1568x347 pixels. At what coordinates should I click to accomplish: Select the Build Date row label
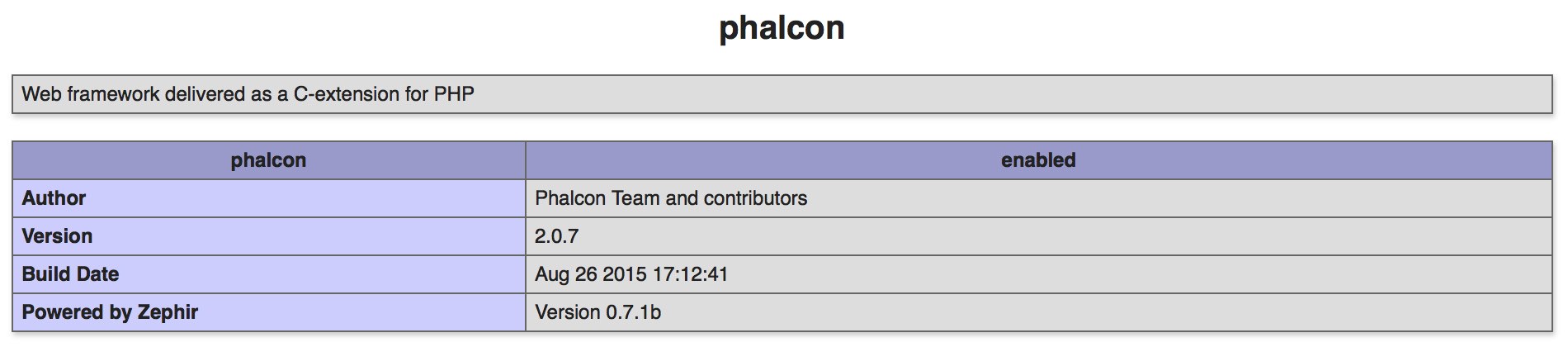tap(268, 274)
